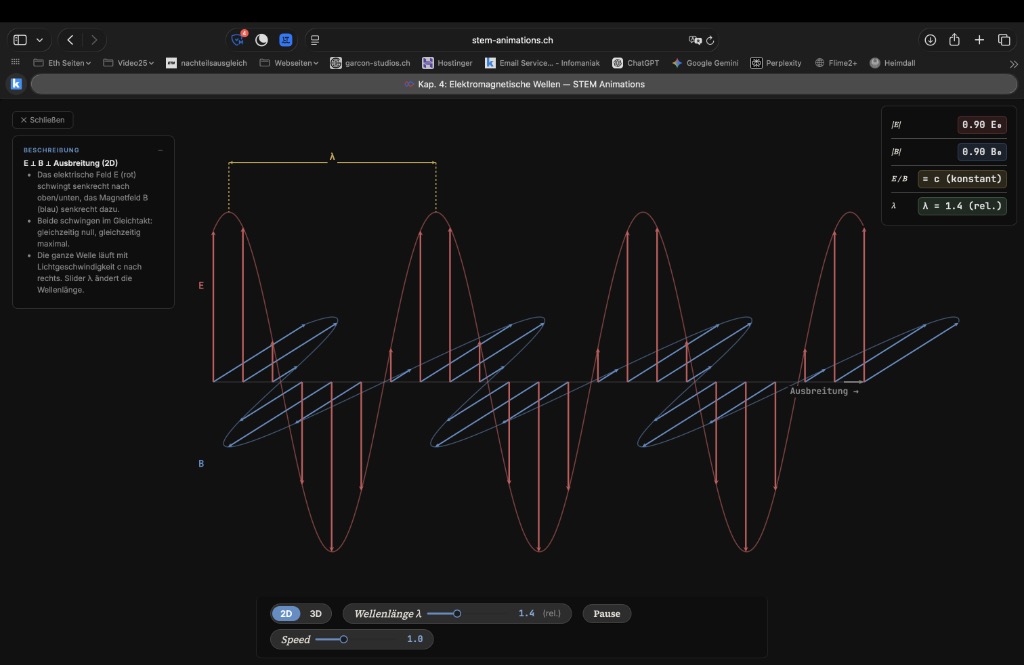Open the Heimdall bookmark
The image size is (1024, 665).
892,63
